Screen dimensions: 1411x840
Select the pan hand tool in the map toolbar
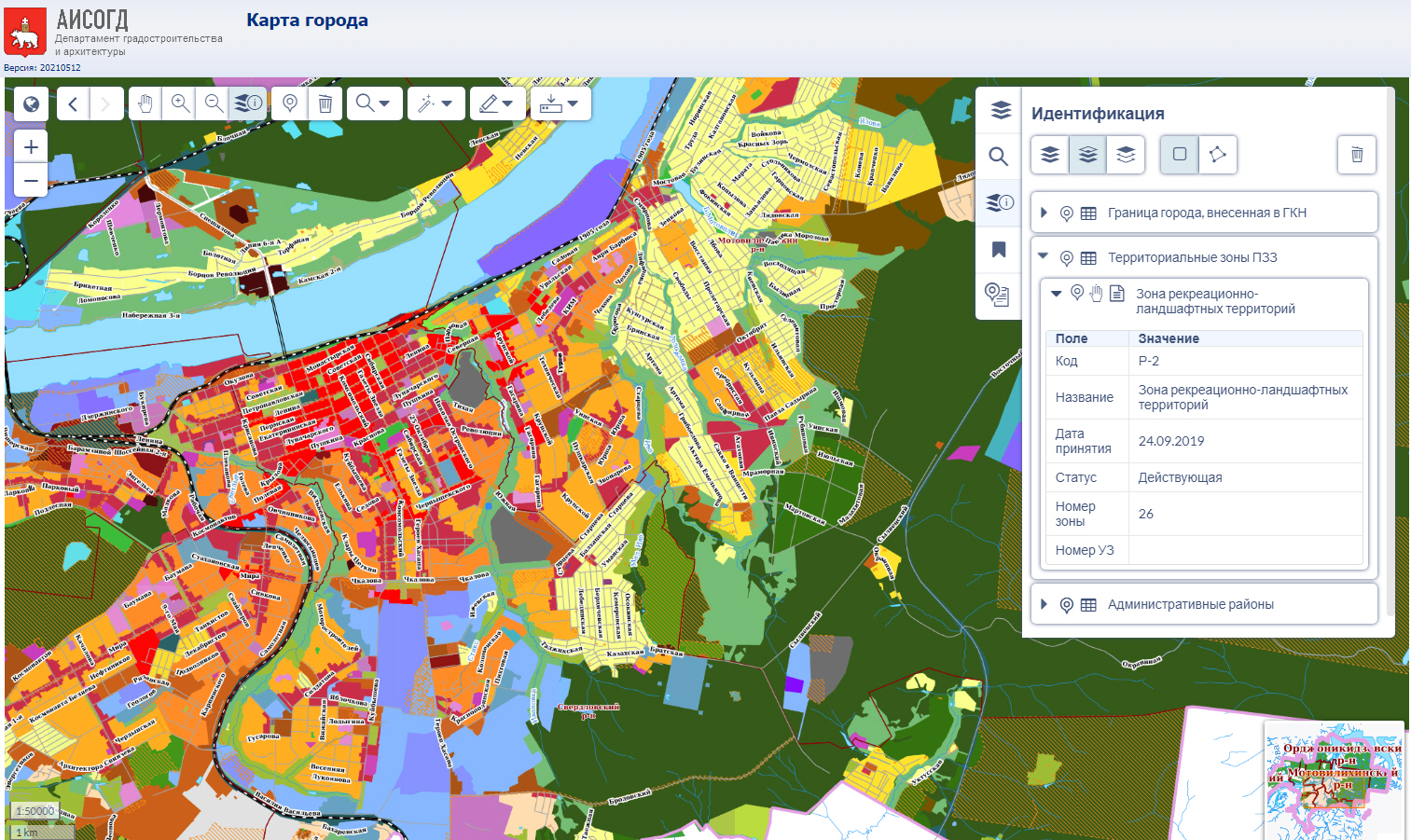coord(145,103)
